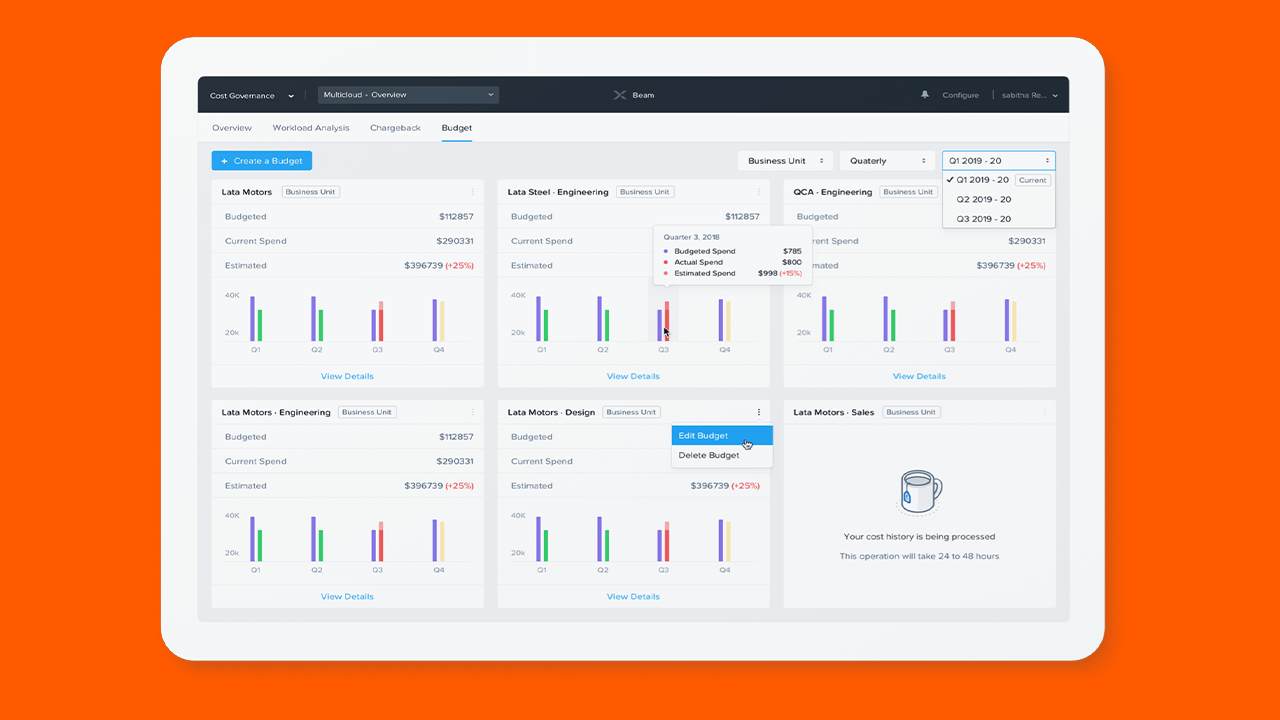
Task: Open the Business Unit filter dropdown
Action: pyautogui.click(x=785, y=161)
